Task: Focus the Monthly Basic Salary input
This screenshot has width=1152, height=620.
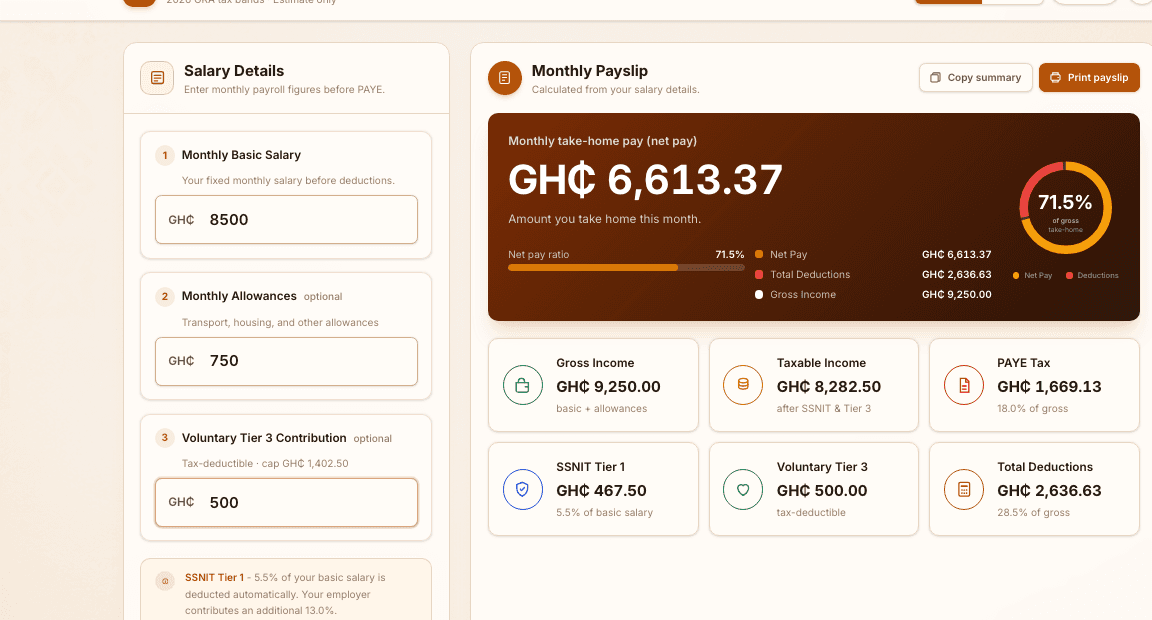Action: 287,220
